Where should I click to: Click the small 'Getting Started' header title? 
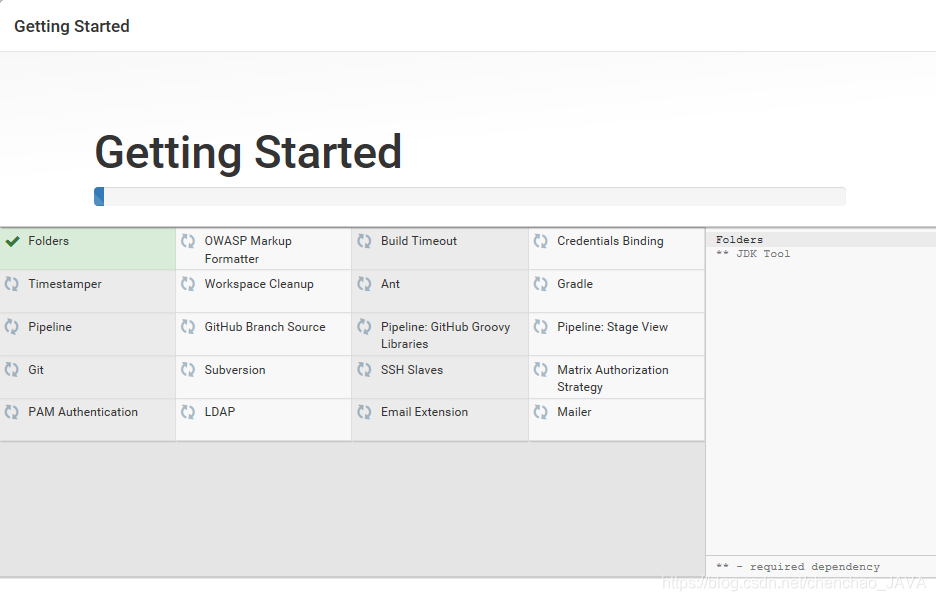[x=72, y=26]
